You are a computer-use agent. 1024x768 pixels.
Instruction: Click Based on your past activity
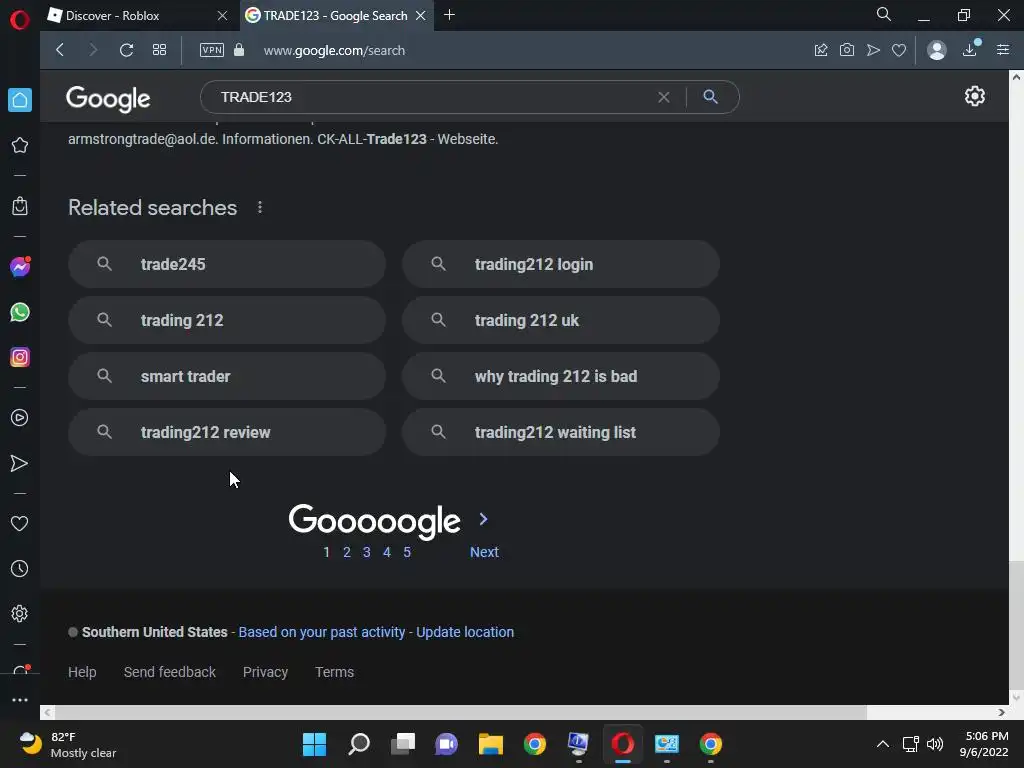(x=322, y=632)
